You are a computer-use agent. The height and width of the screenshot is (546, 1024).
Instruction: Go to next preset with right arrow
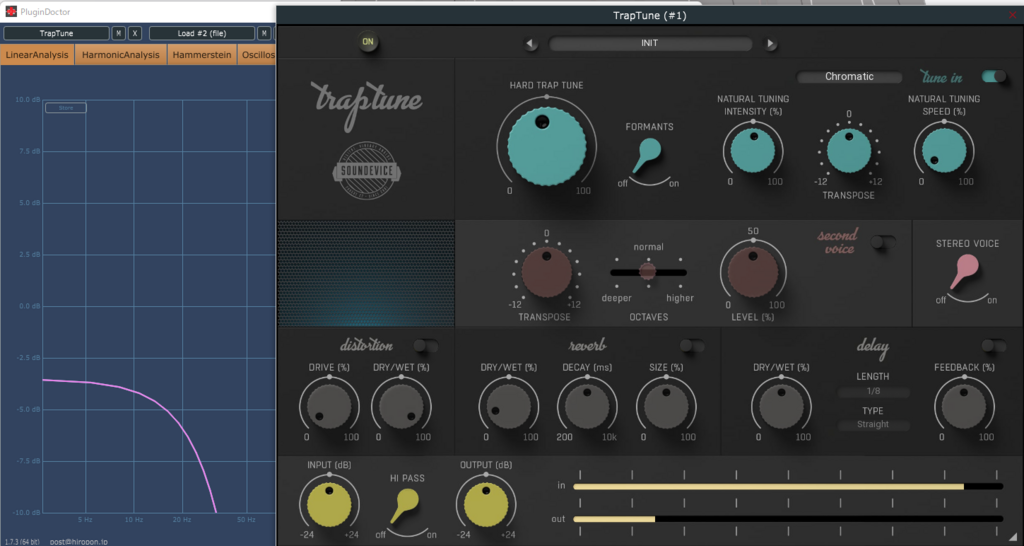[771, 44]
